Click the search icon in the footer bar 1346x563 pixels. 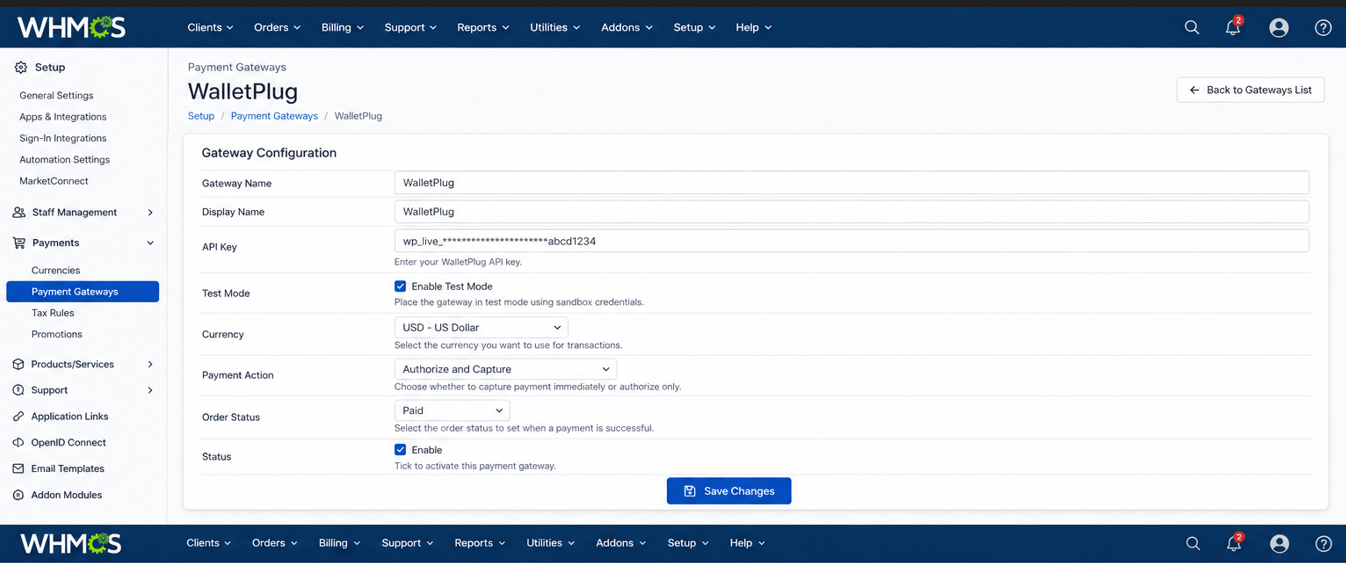click(1192, 543)
